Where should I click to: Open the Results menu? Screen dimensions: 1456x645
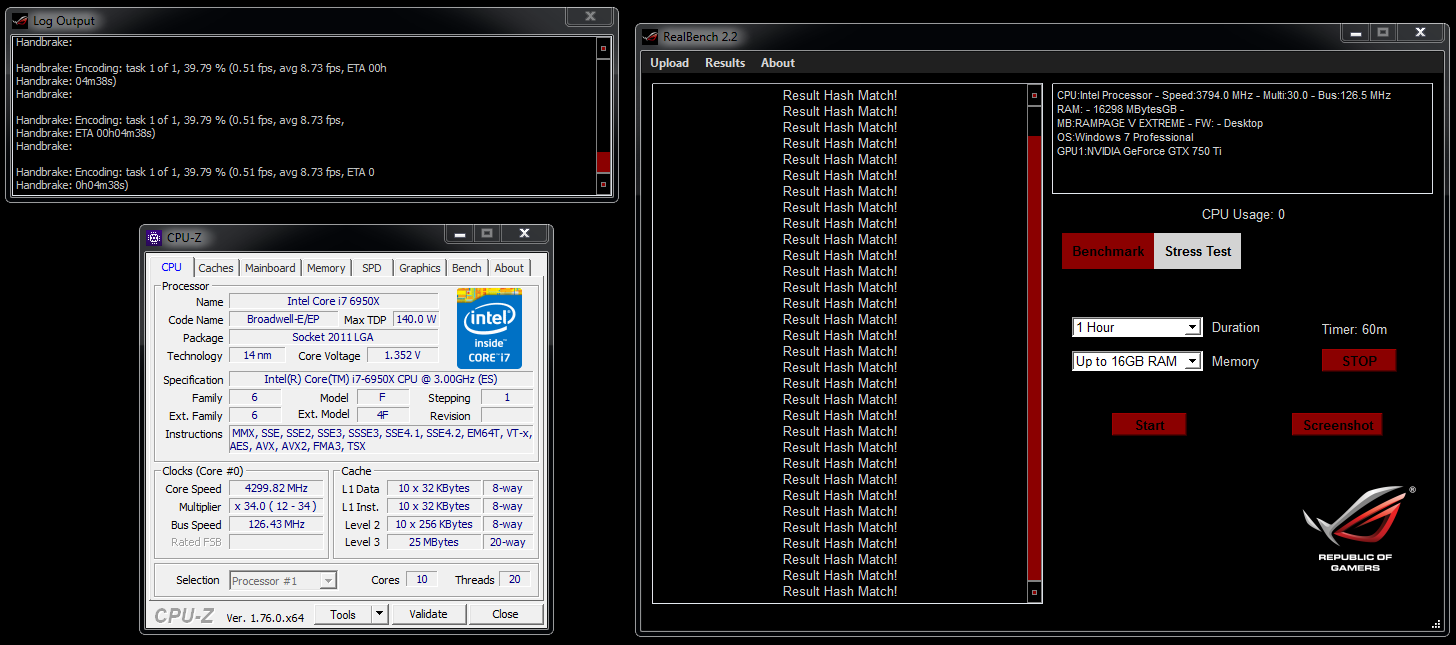click(725, 62)
